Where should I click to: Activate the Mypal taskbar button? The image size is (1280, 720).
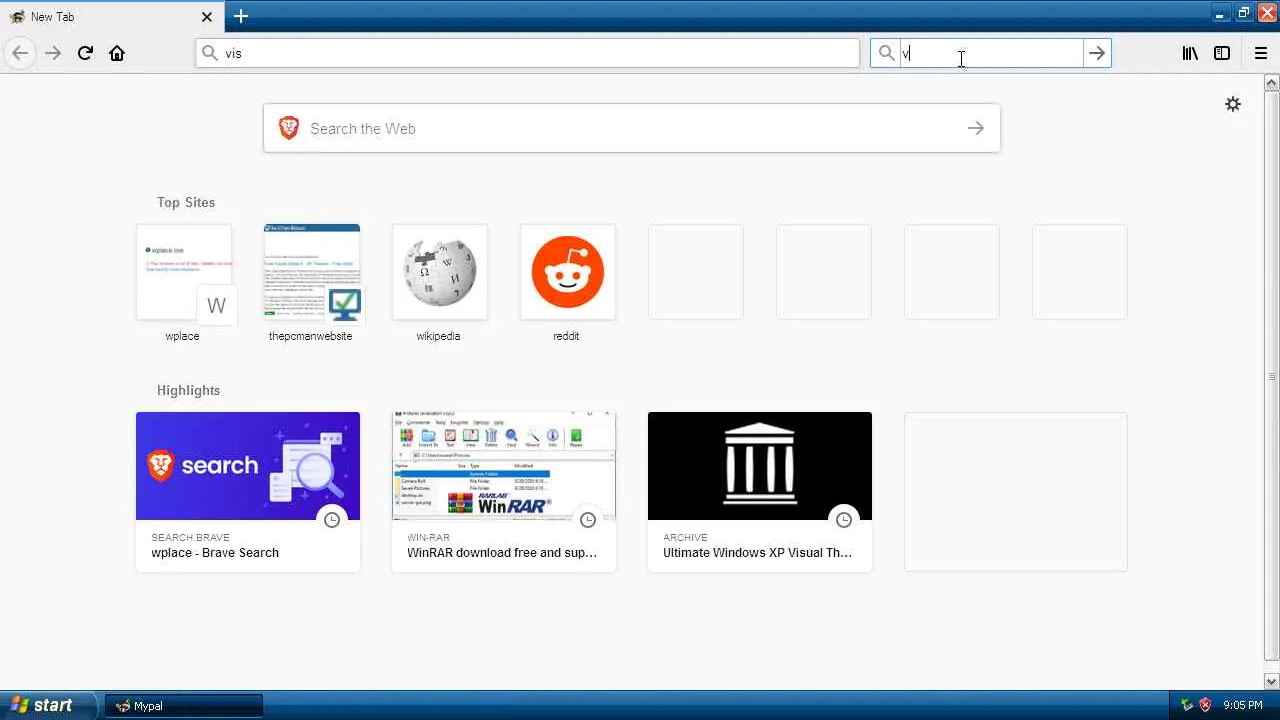(x=184, y=706)
